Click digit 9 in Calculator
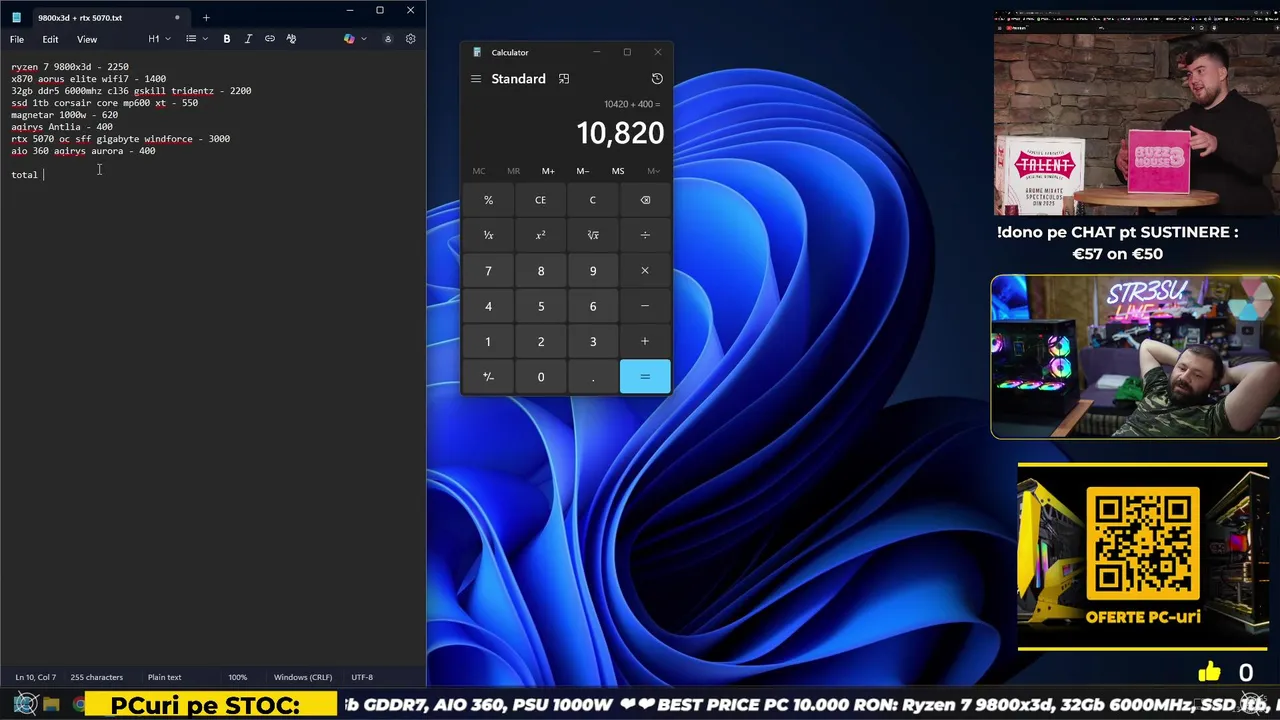This screenshot has height=720, width=1280. [593, 271]
